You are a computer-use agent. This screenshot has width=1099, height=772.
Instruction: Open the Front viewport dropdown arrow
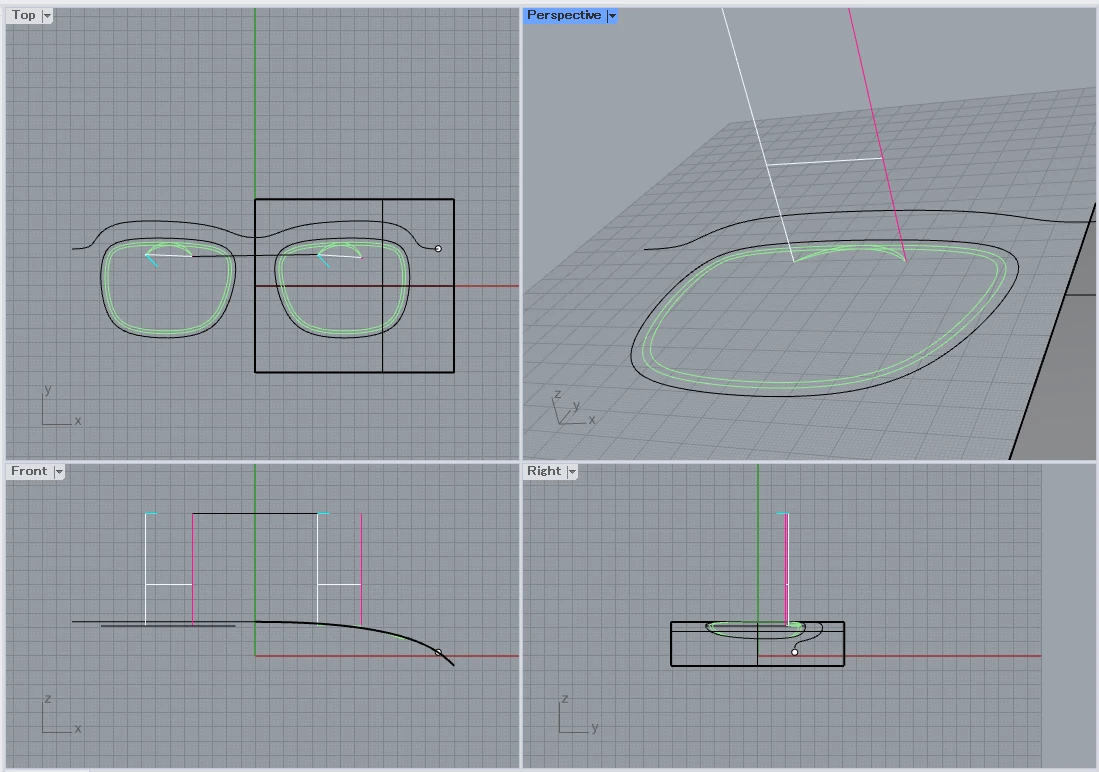point(59,472)
